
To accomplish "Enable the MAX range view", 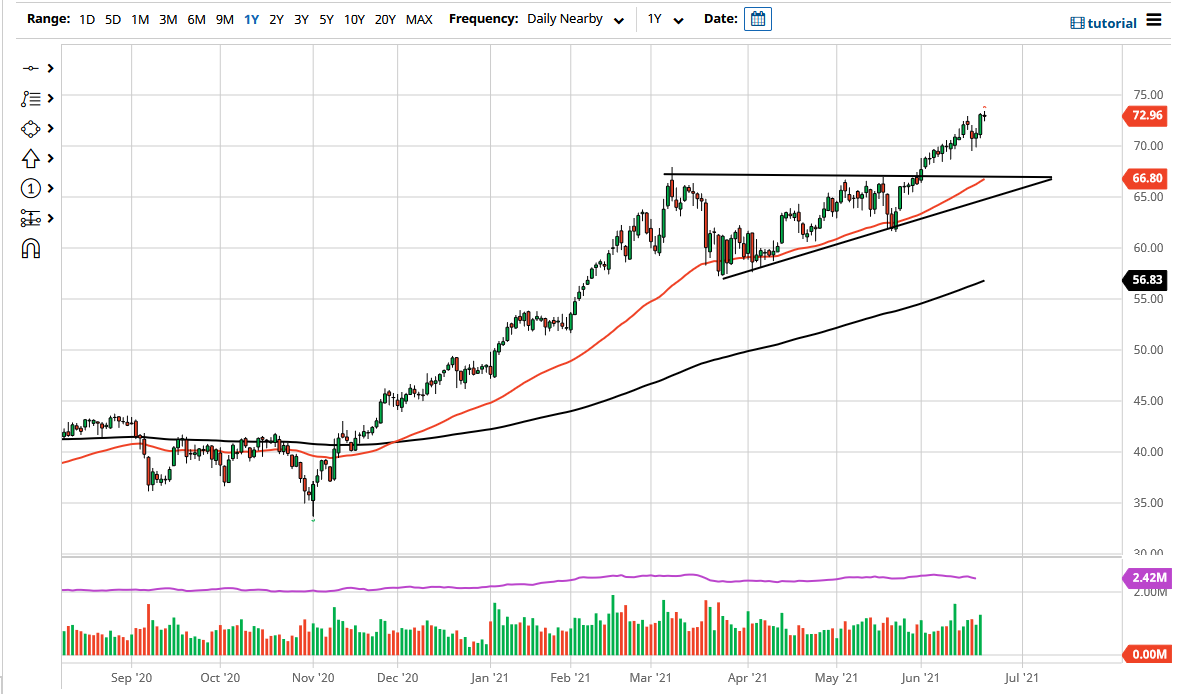I will click(x=419, y=18).
